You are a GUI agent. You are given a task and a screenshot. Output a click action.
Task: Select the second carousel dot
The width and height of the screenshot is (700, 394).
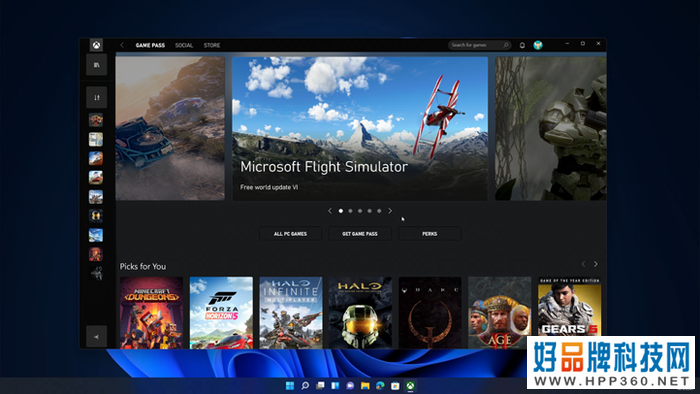(350, 211)
